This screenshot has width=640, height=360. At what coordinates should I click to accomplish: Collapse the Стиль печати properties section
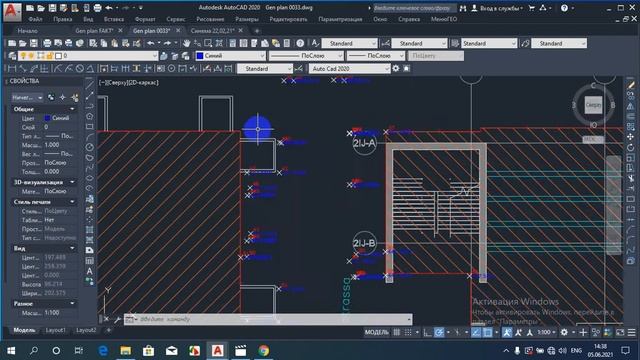coord(72,202)
